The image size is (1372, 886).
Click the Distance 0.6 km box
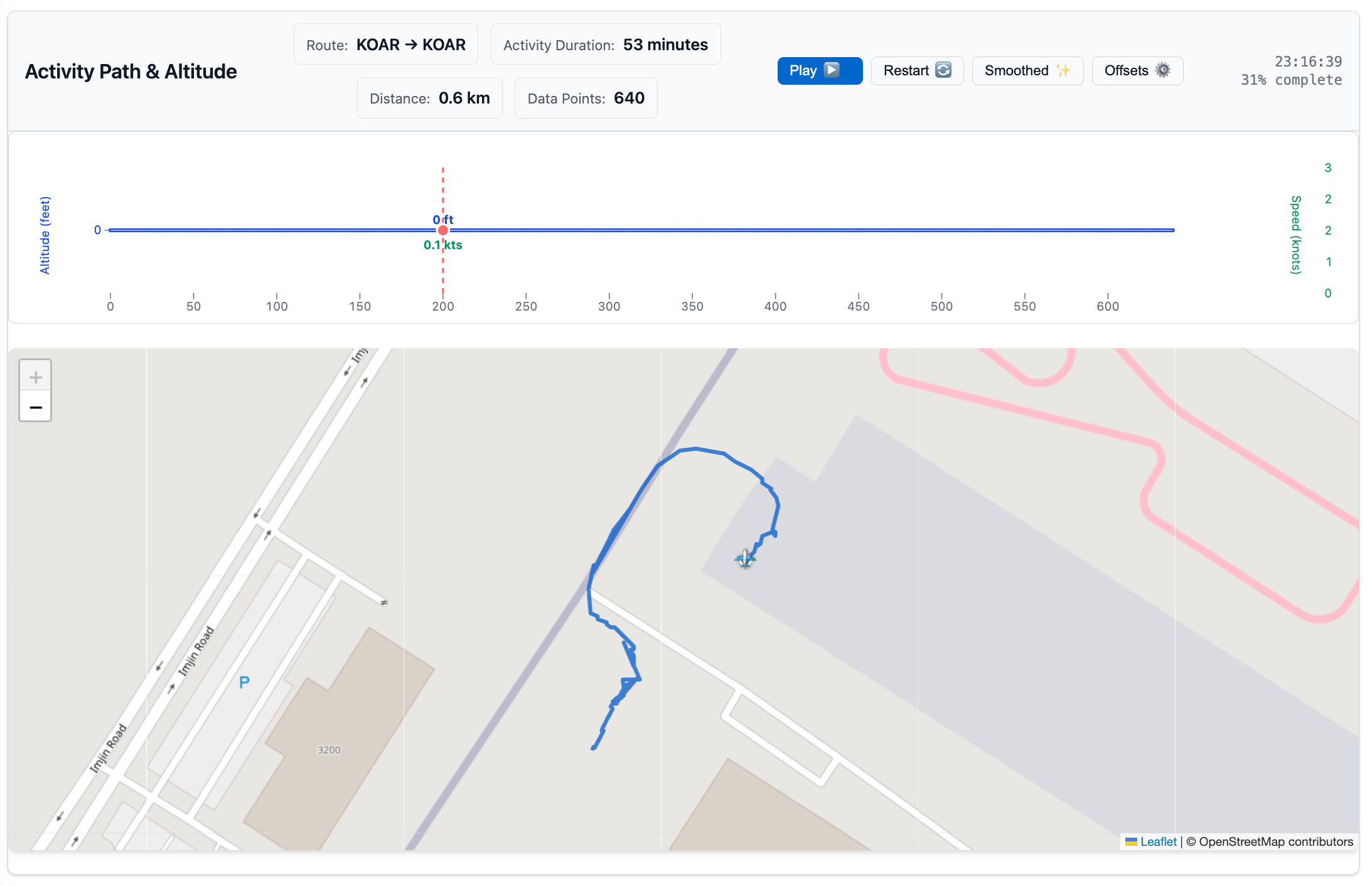[x=429, y=98]
